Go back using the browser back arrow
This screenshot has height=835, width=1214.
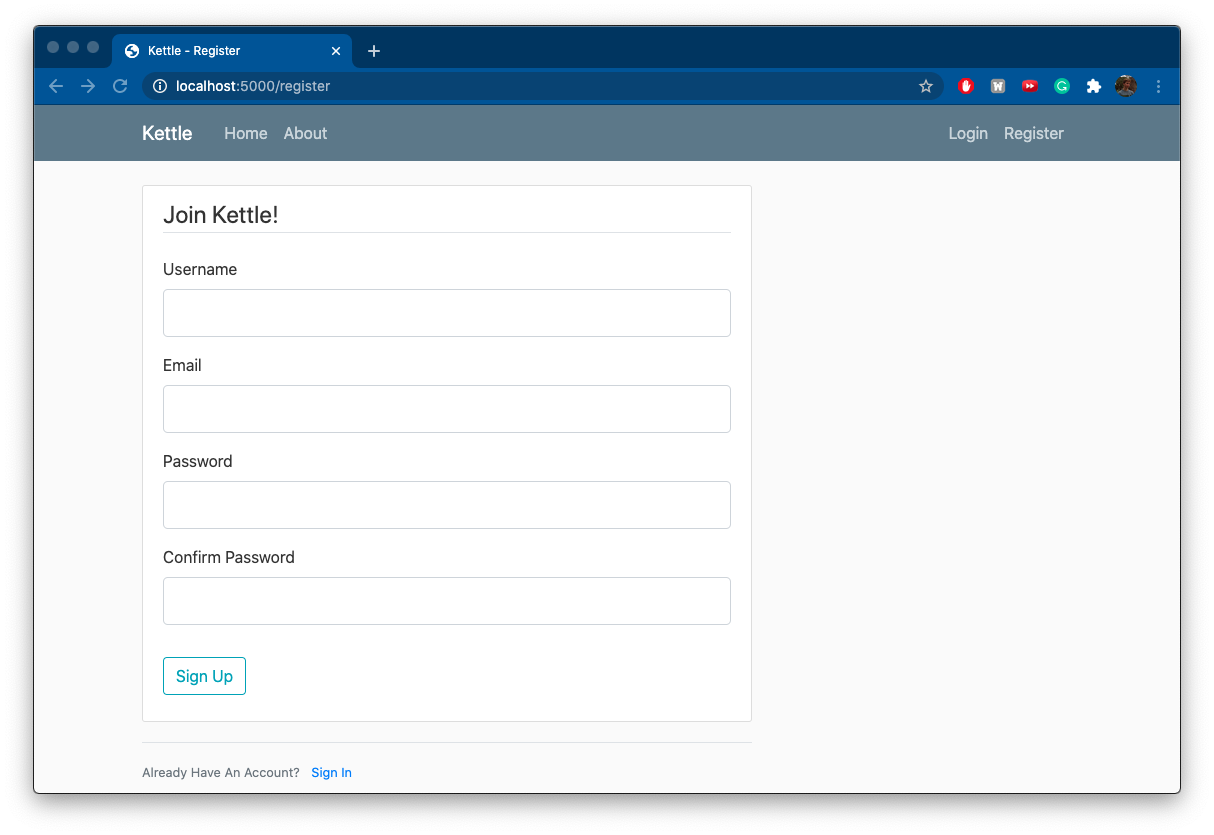pos(56,86)
